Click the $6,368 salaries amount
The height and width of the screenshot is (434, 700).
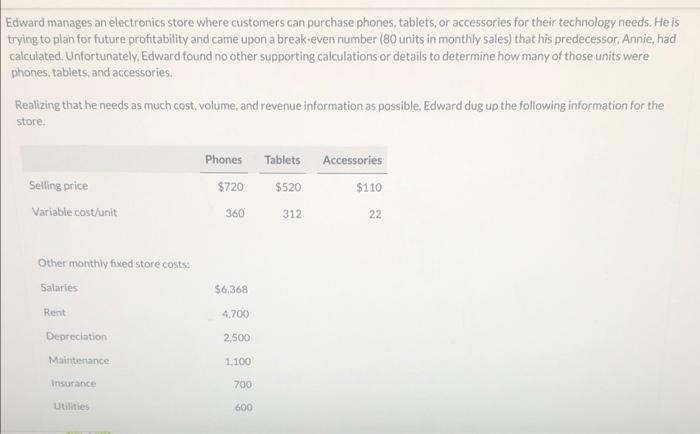coord(231,289)
